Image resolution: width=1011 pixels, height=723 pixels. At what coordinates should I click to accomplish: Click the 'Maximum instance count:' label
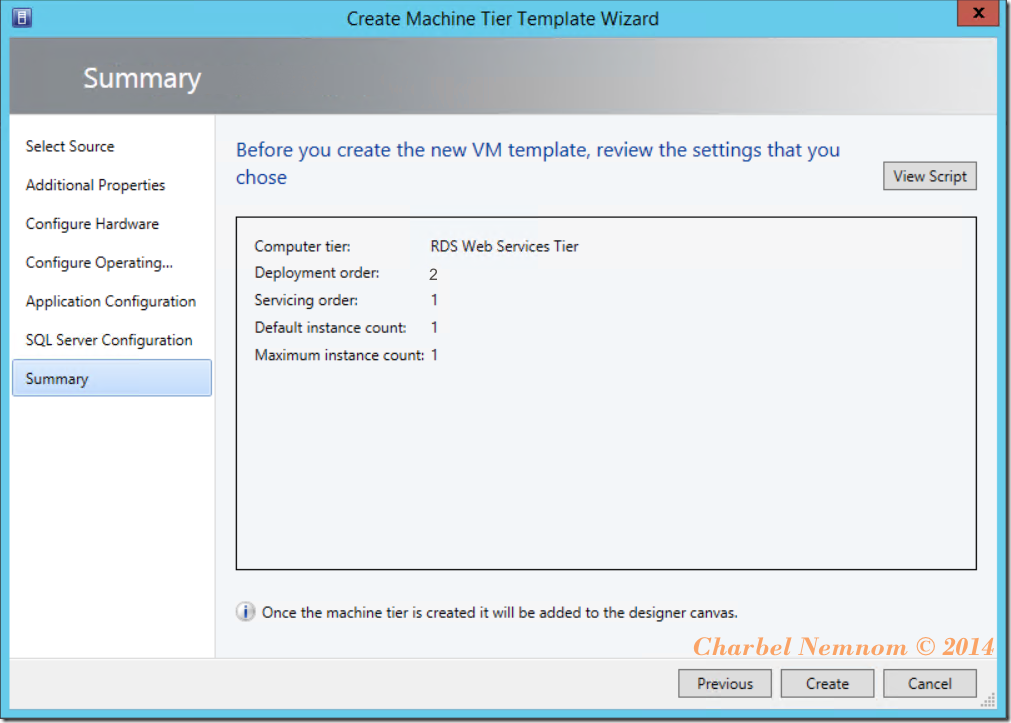[x=339, y=355]
